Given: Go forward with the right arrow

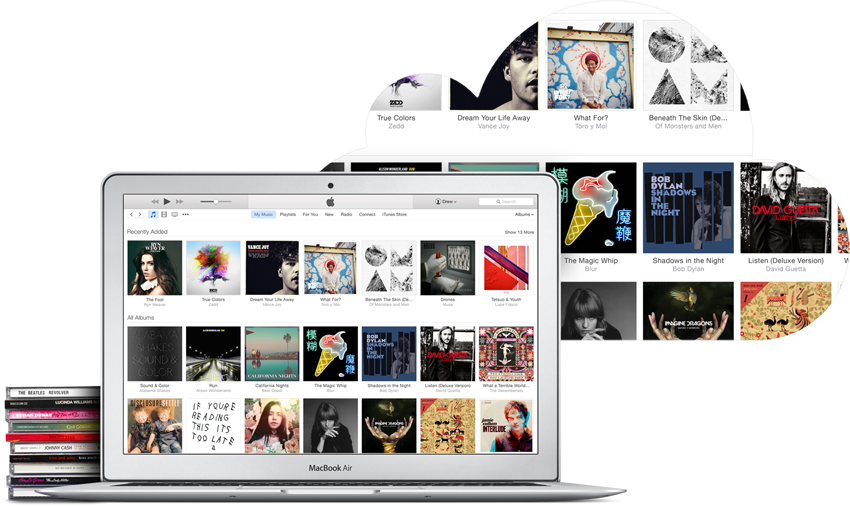Looking at the screenshot, I should point(140,215).
